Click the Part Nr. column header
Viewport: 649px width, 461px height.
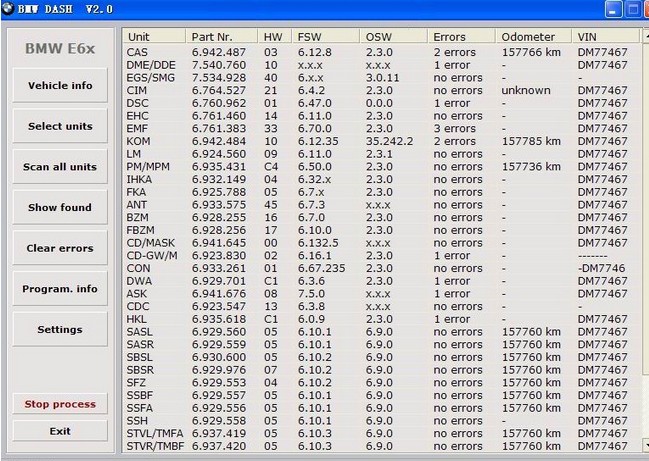221,36
